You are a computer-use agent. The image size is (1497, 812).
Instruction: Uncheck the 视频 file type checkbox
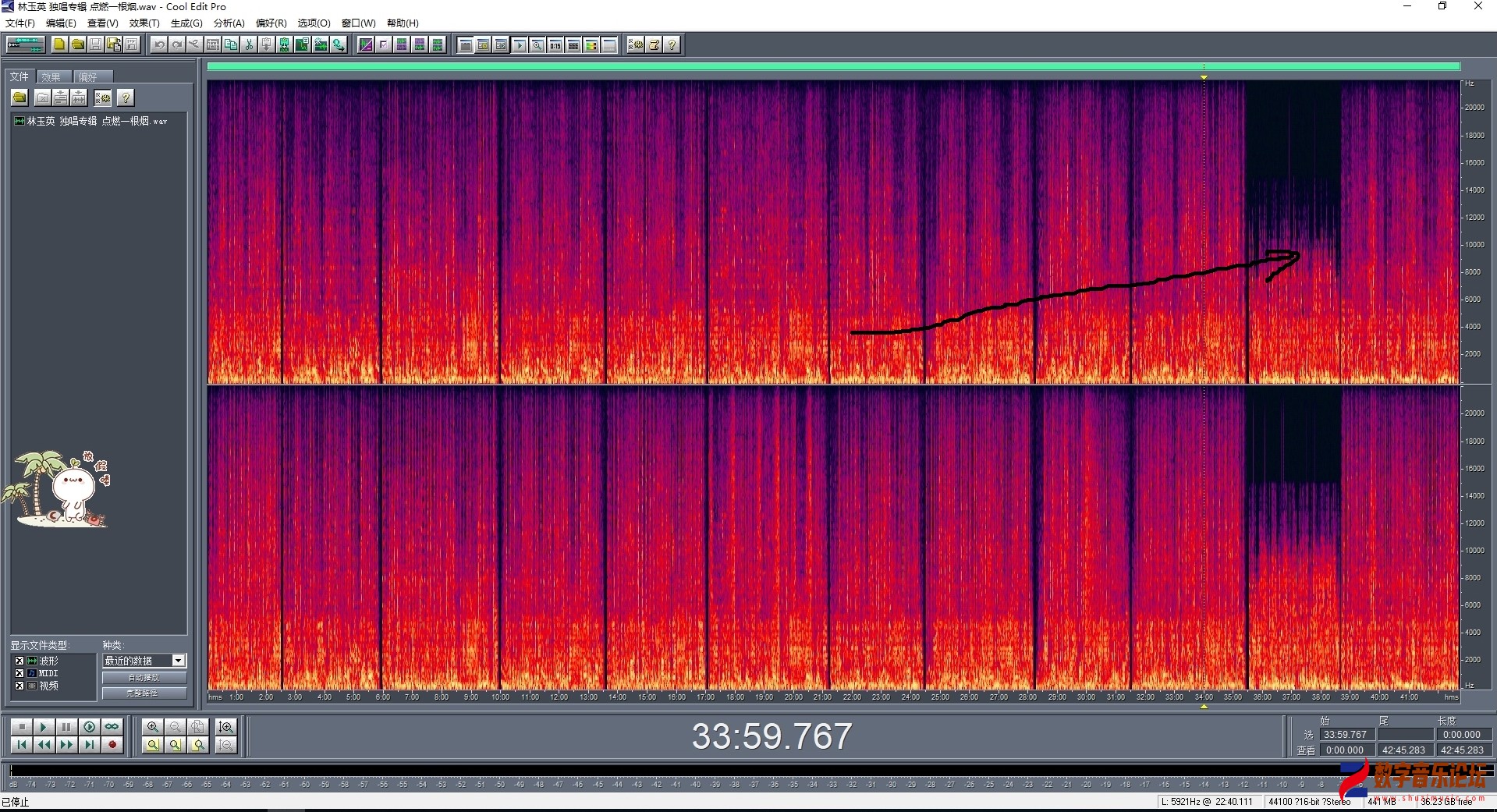20,686
